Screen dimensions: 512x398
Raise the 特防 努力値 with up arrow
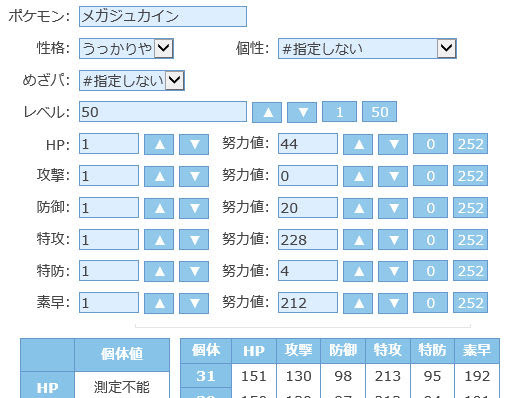[358, 271]
